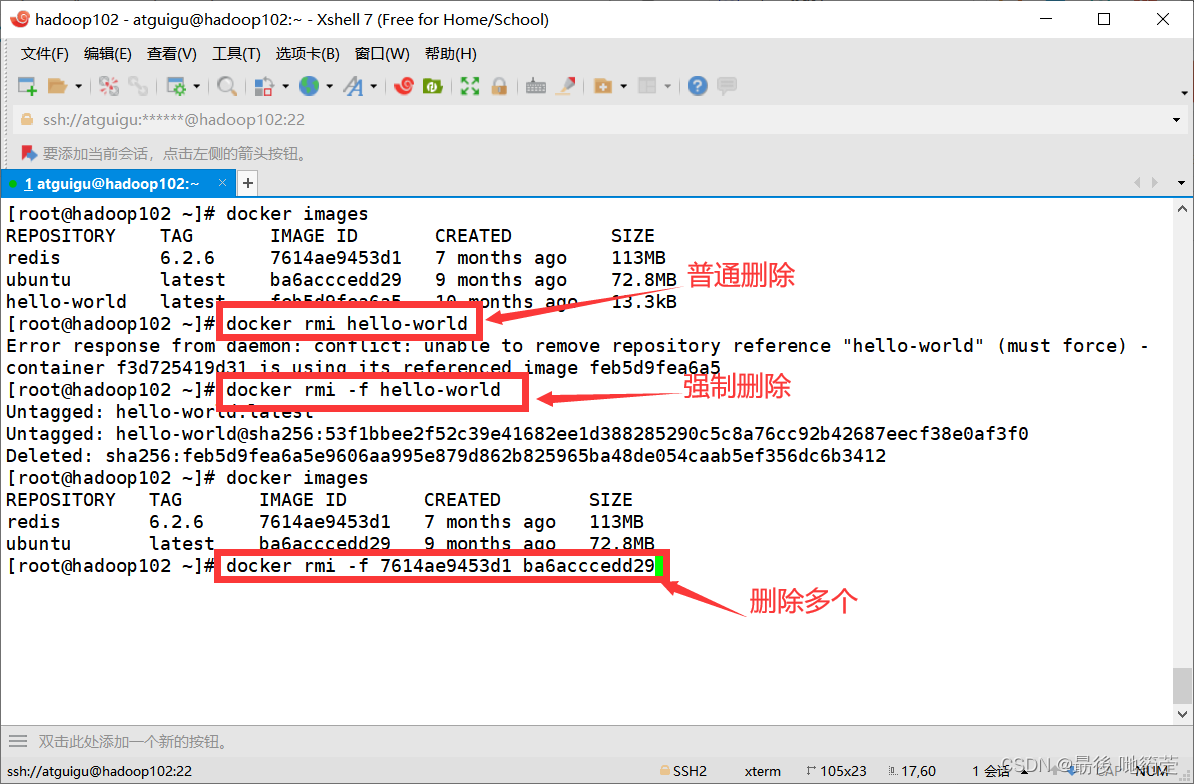Image resolution: width=1194 pixels, height=784 pixels.
Task: Click the Encoding globe icon
Action: pyautogui.click(x=308, y=86)
